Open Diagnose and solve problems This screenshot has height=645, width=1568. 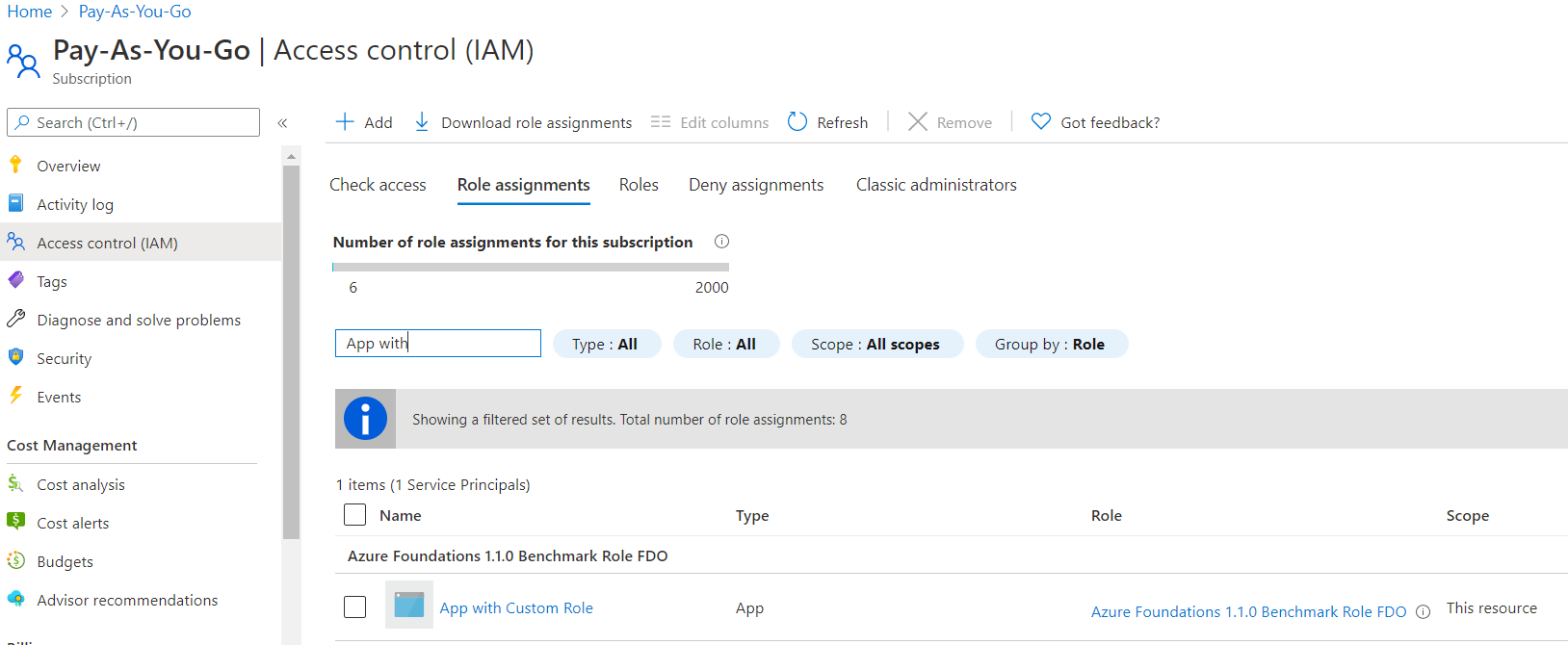click(x=139, y=321)
